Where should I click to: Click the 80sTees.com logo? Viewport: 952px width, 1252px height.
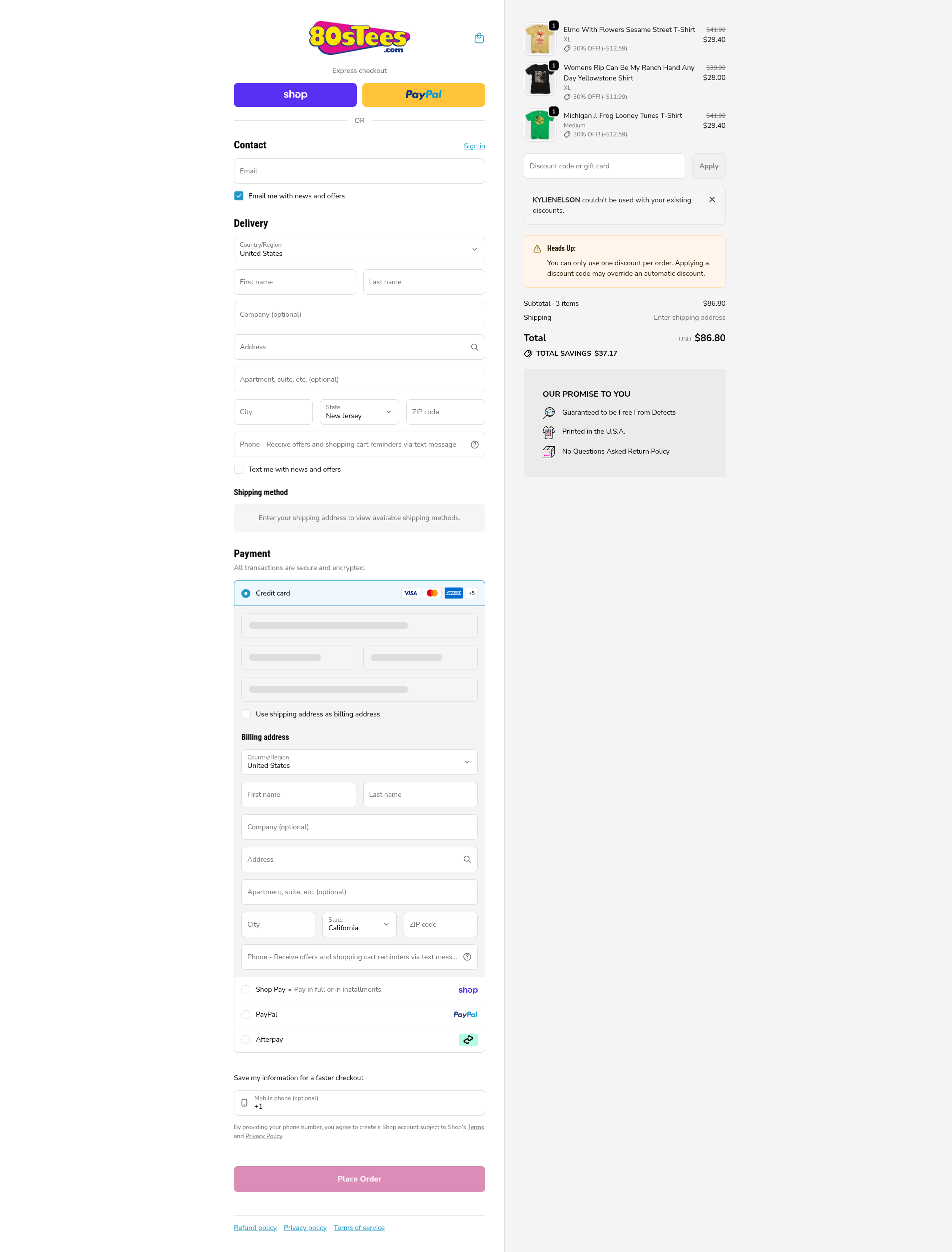(359, 38)
